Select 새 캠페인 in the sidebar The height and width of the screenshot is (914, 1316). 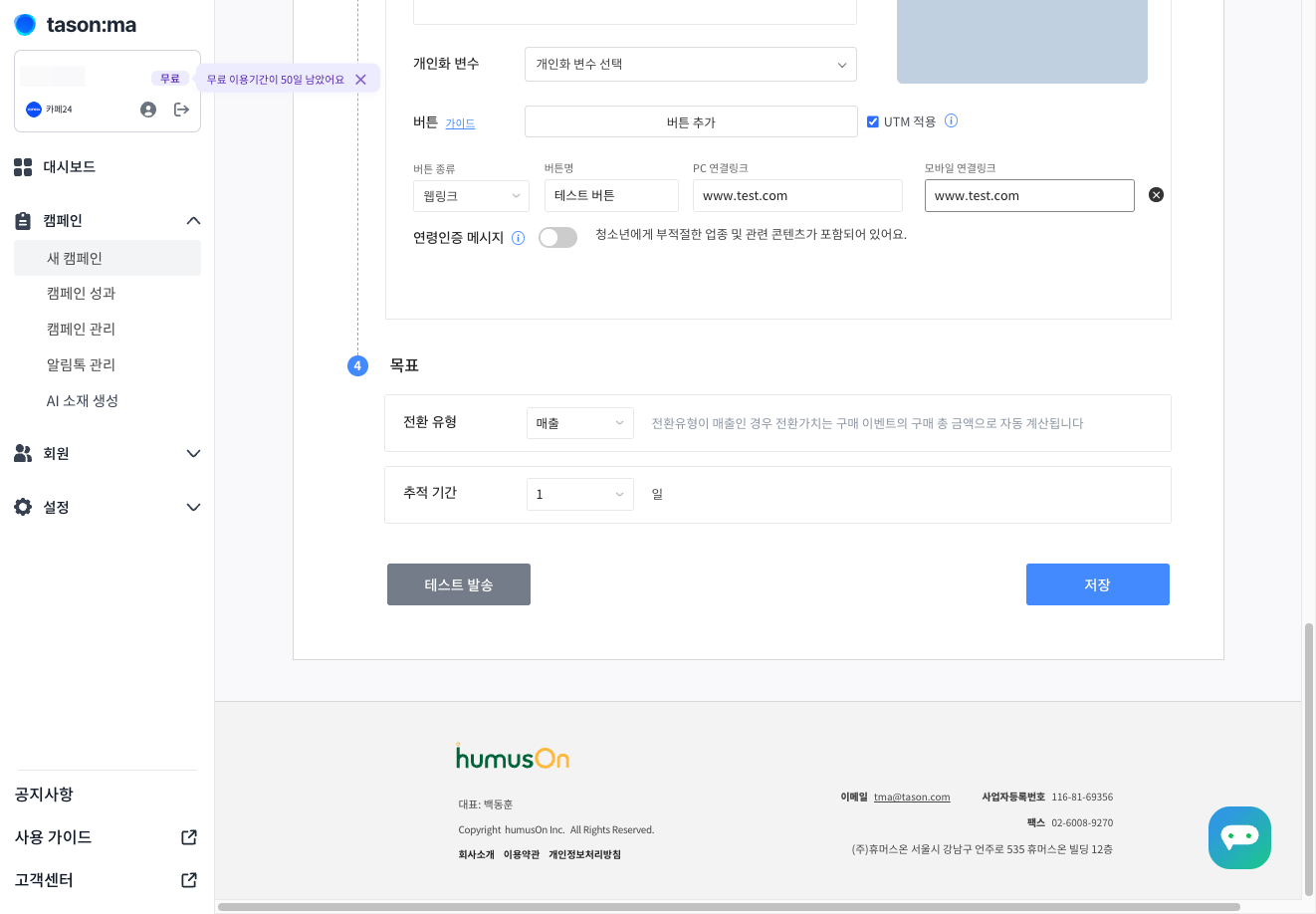108,258
